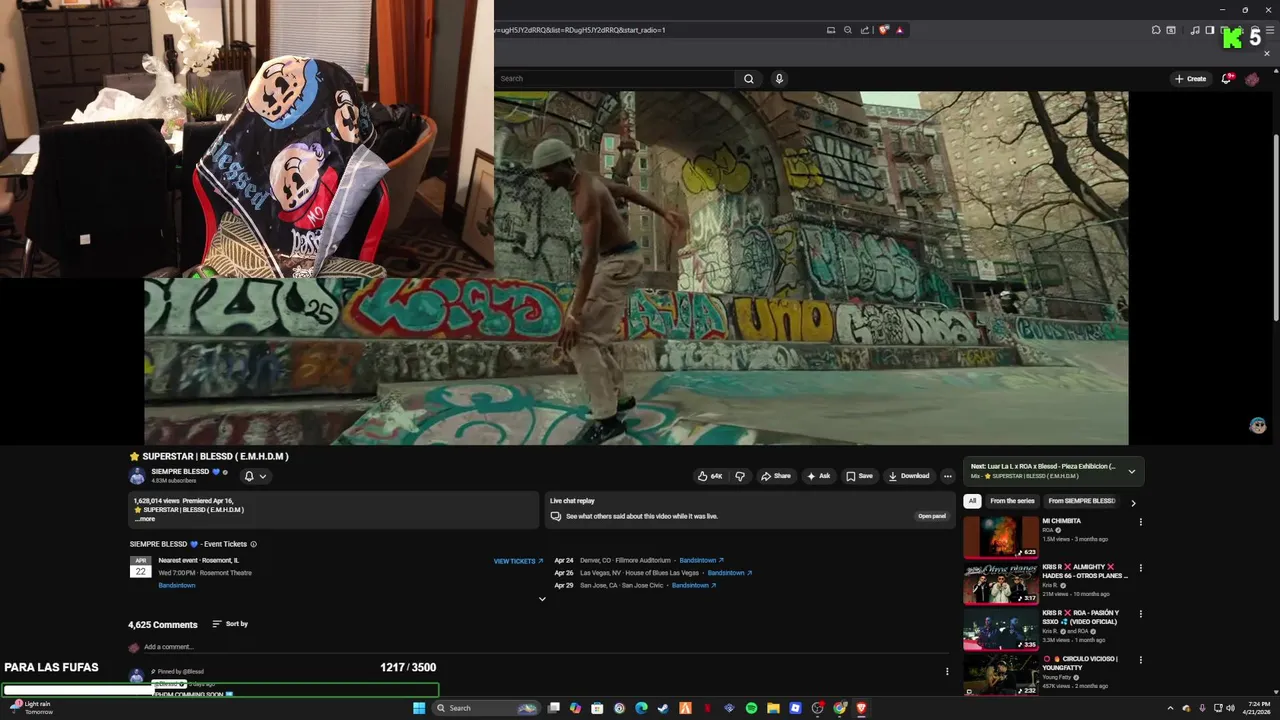This screenshot has height=720, width=1280.
Task: Click the Create button
Action: 1191,79
